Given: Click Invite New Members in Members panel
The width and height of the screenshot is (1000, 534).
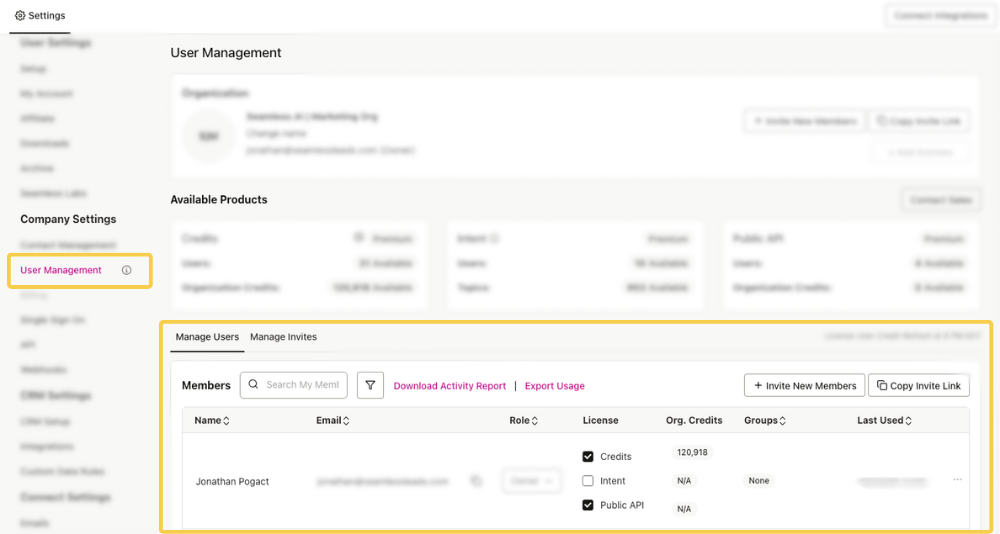Looking at the screenshot, I should pyautogui.click(x=805, y=385).
